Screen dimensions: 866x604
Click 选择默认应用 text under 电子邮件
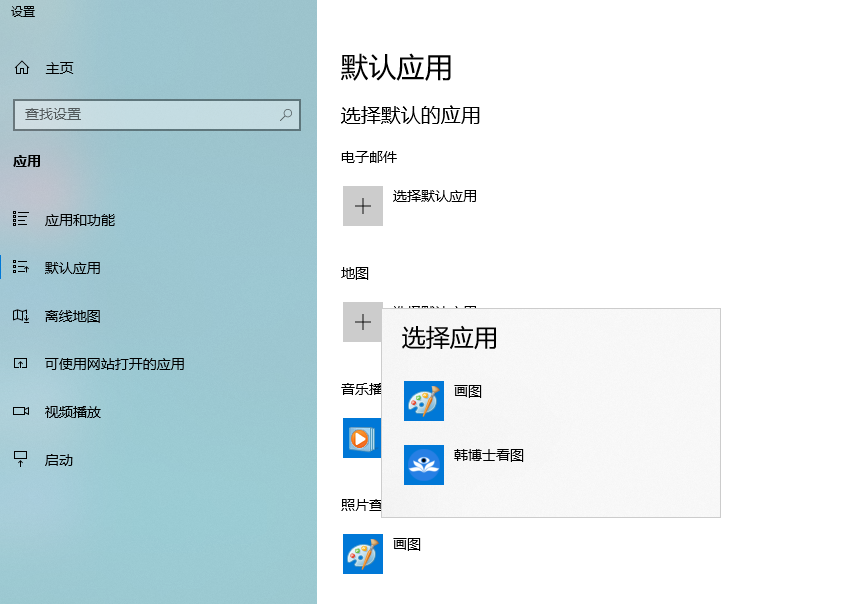click(434, 196)
